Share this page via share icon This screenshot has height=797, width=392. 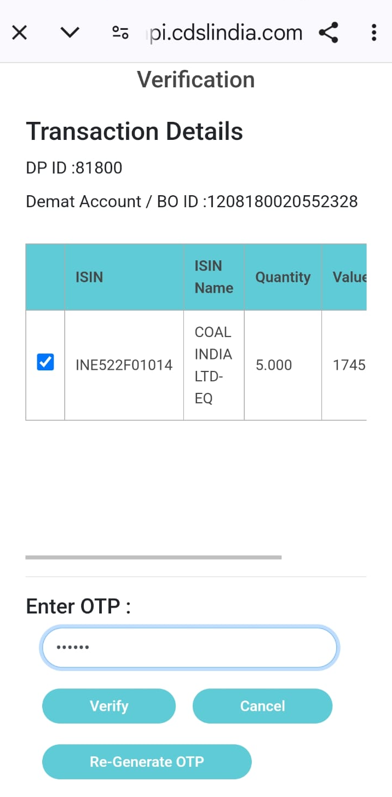click(x=329, y=33)
